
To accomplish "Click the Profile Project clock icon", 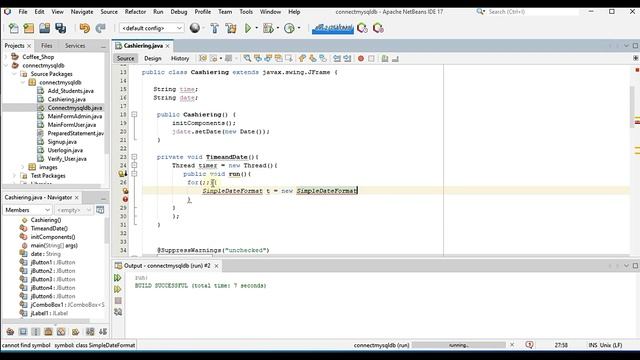I will (x=289, y=28).
